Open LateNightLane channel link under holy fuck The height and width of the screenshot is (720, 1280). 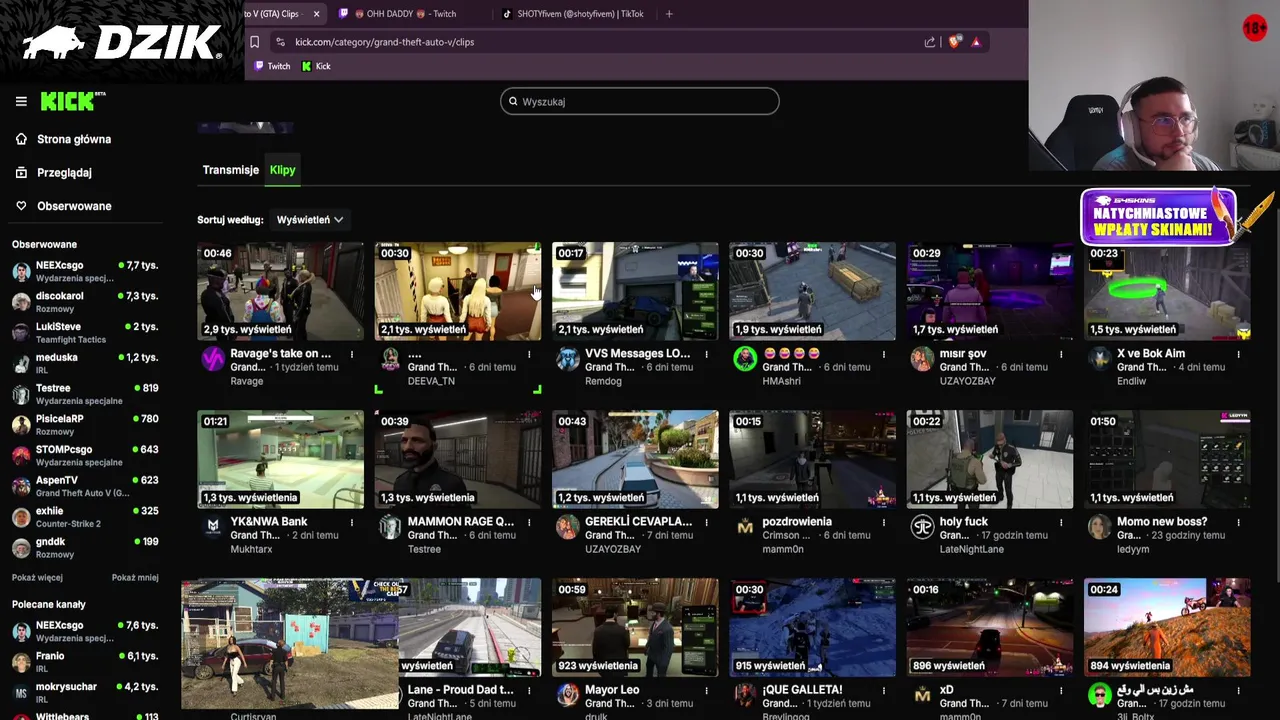(x=971, y=549)
